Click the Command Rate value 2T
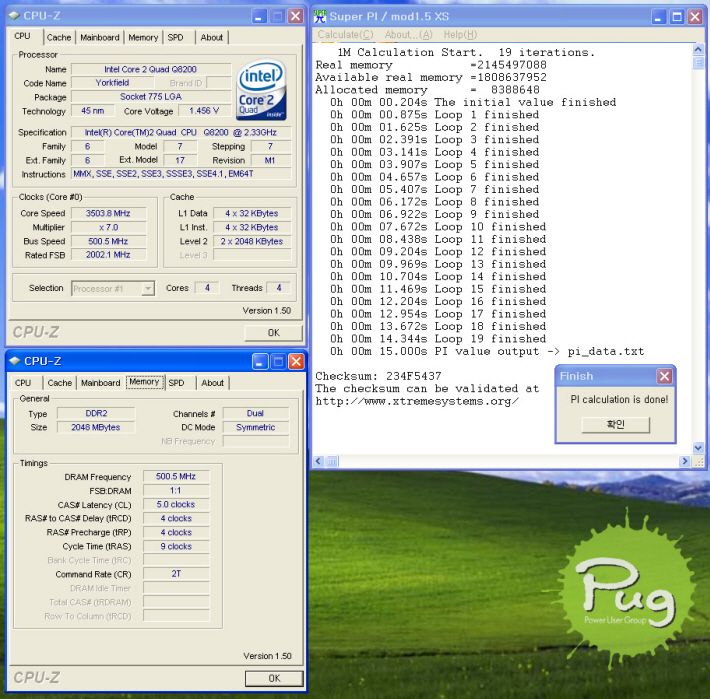The height and width of the screenshot is (699, 710). tap(176, 574)
